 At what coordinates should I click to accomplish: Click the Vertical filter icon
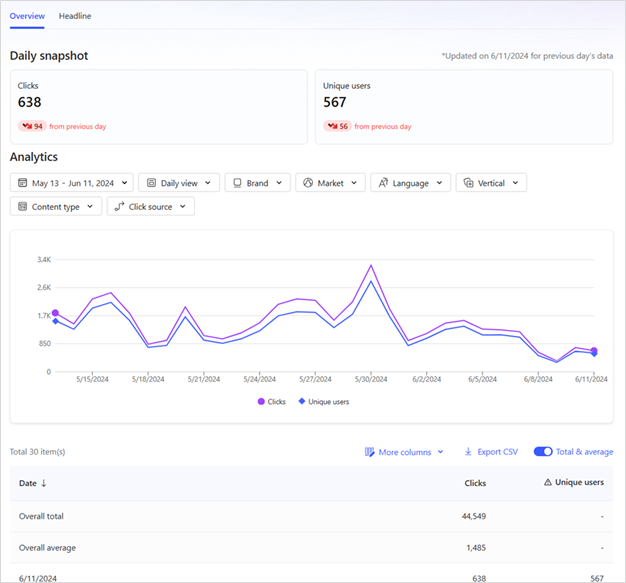coord(468,183)
